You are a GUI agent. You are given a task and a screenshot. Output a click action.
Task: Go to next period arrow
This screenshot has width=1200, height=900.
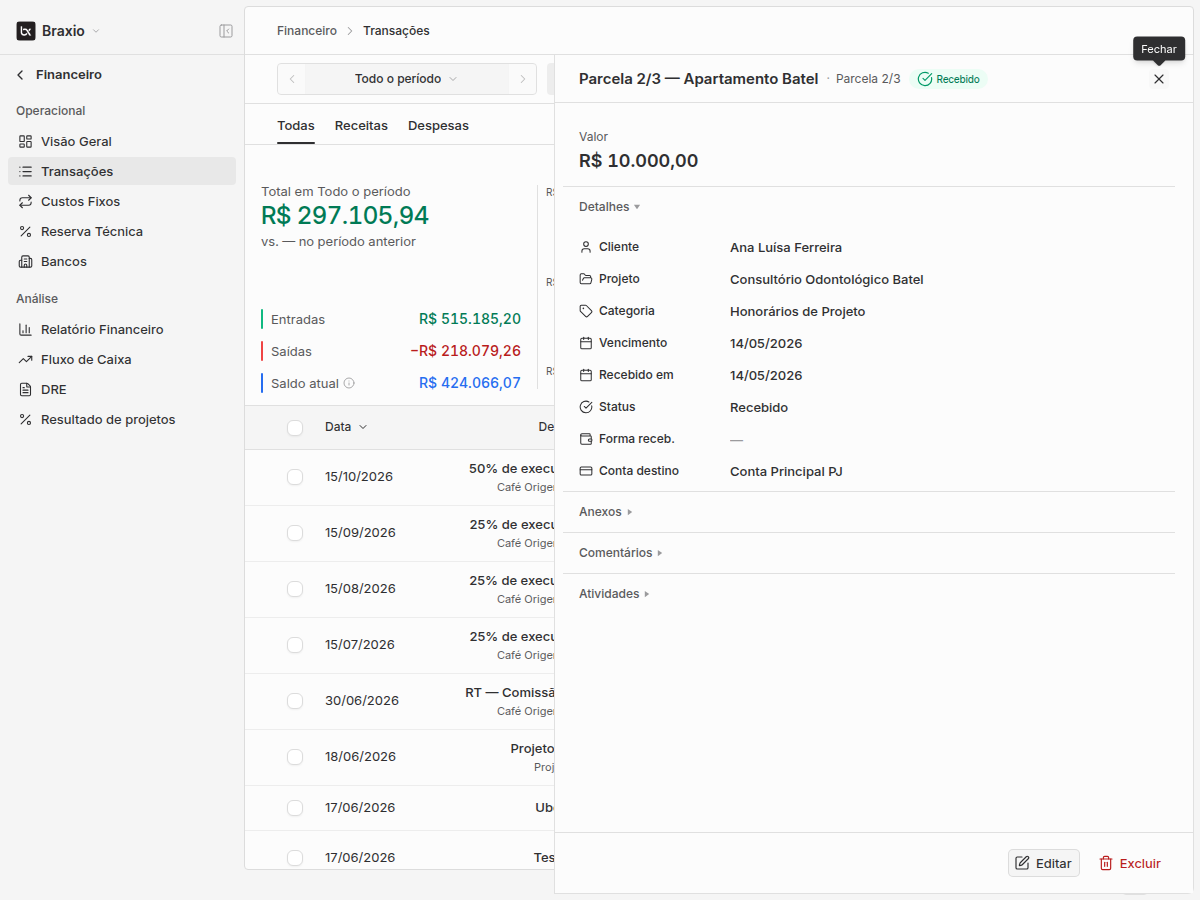[522, 79]
